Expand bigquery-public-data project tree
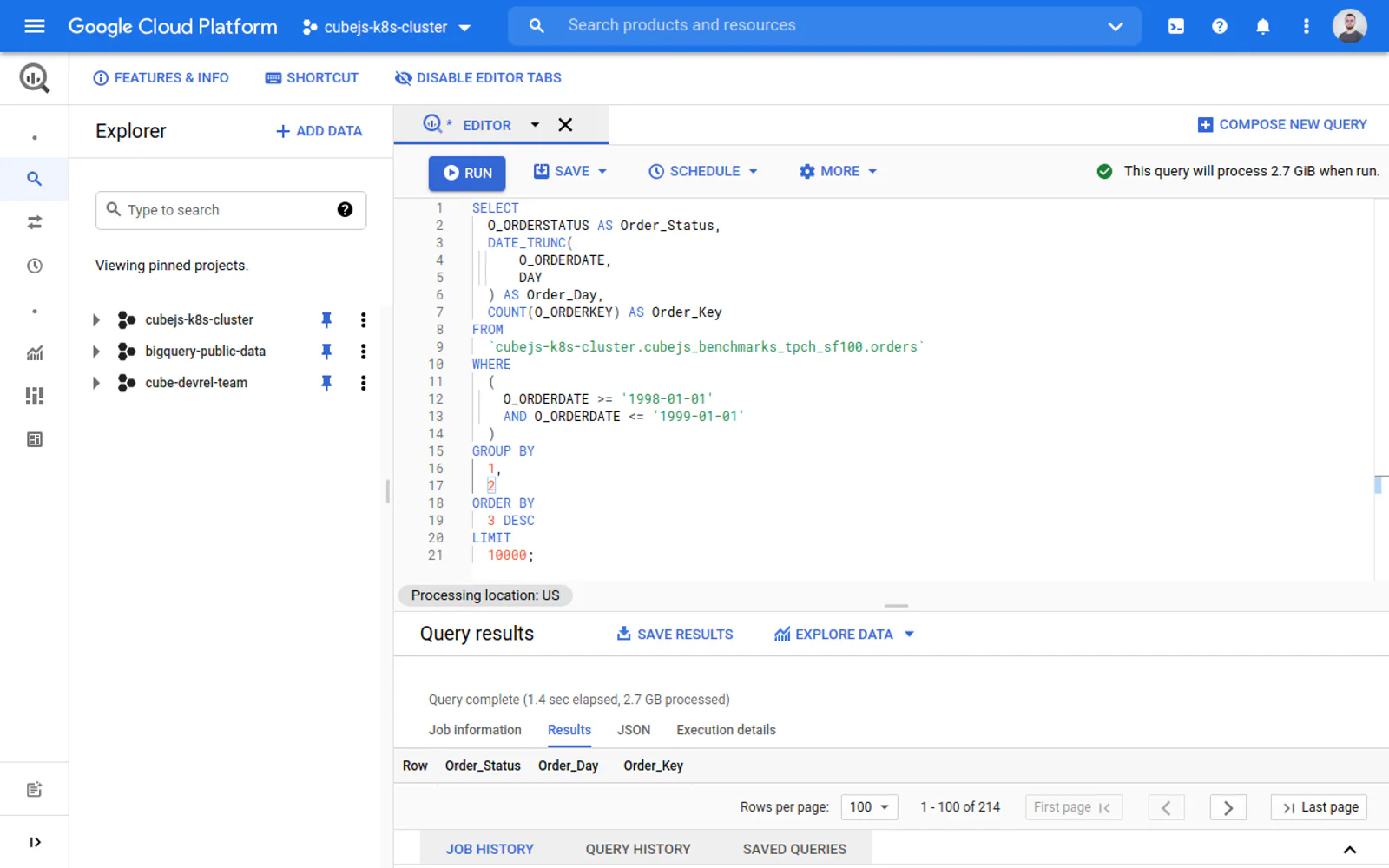The image size is (1389, 868). tap(96, 352)
